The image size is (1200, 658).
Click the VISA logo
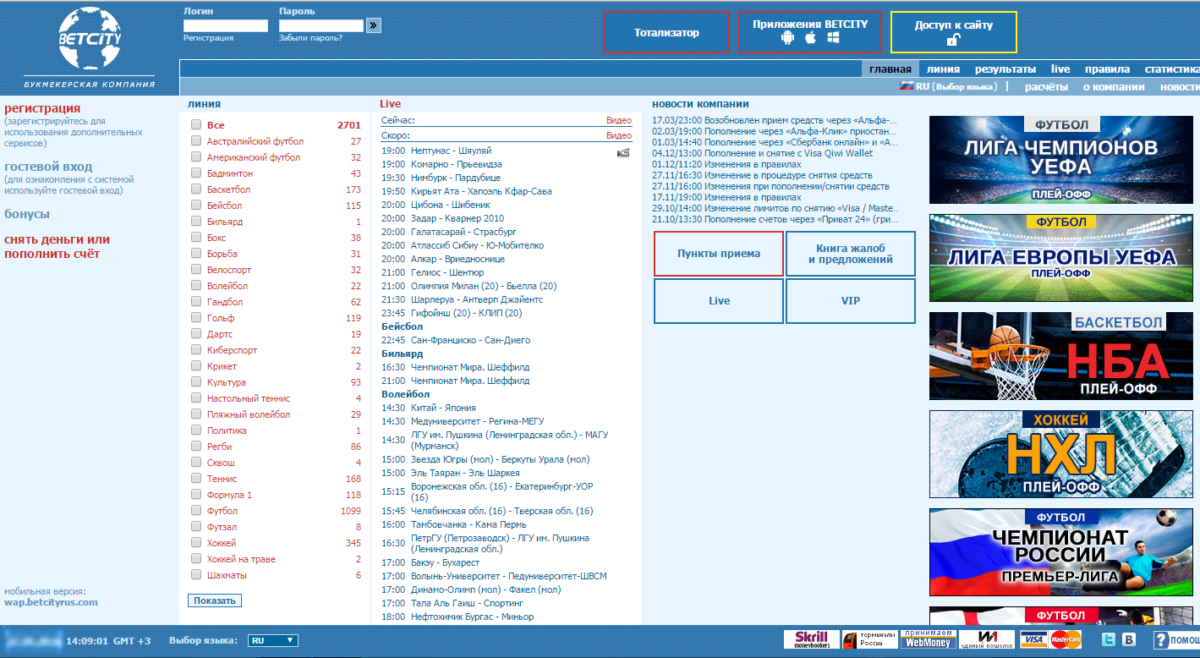(x=1034, y=639)
